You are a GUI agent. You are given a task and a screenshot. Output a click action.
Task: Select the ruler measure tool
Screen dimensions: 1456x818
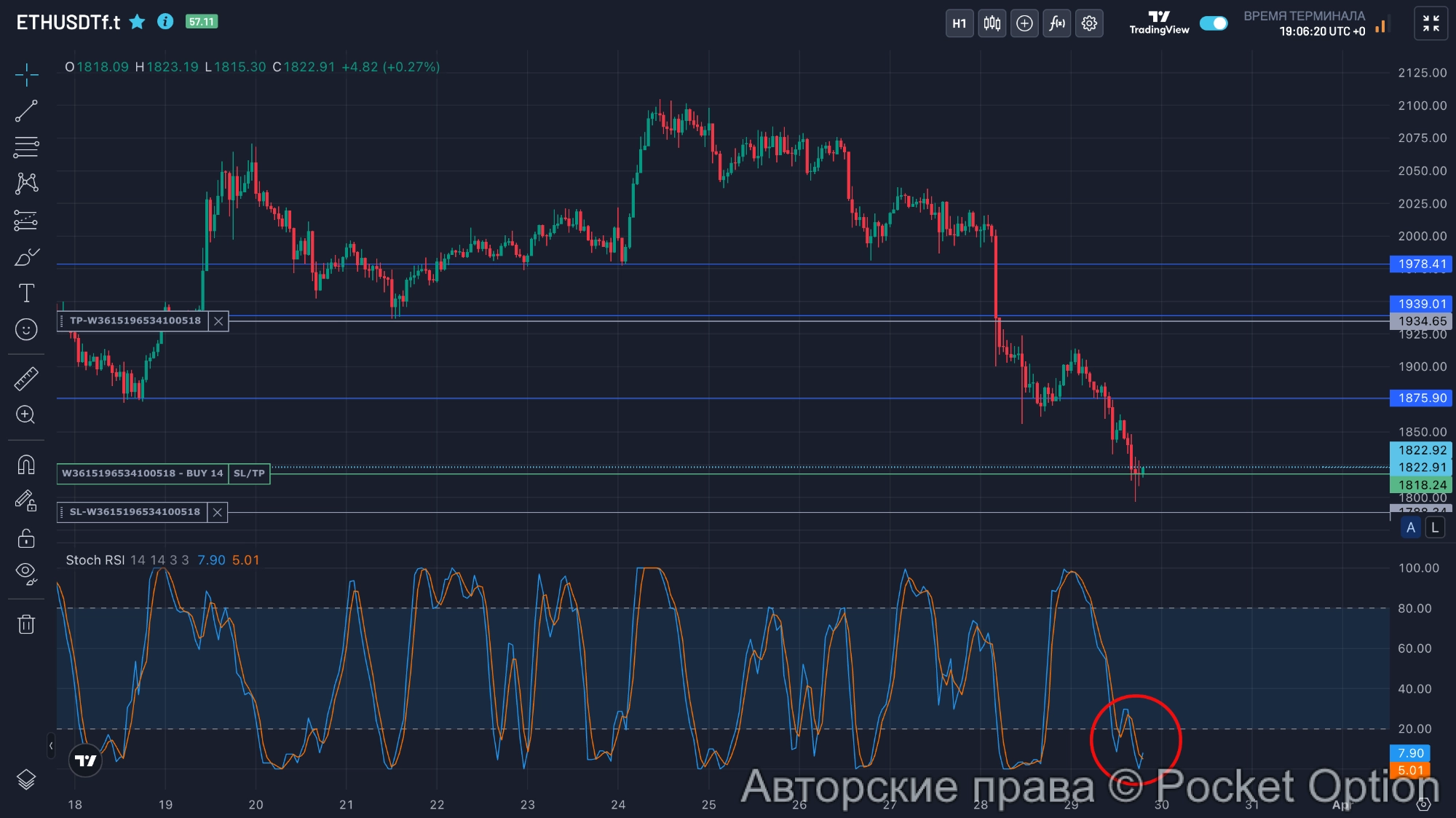coord(26,379)
